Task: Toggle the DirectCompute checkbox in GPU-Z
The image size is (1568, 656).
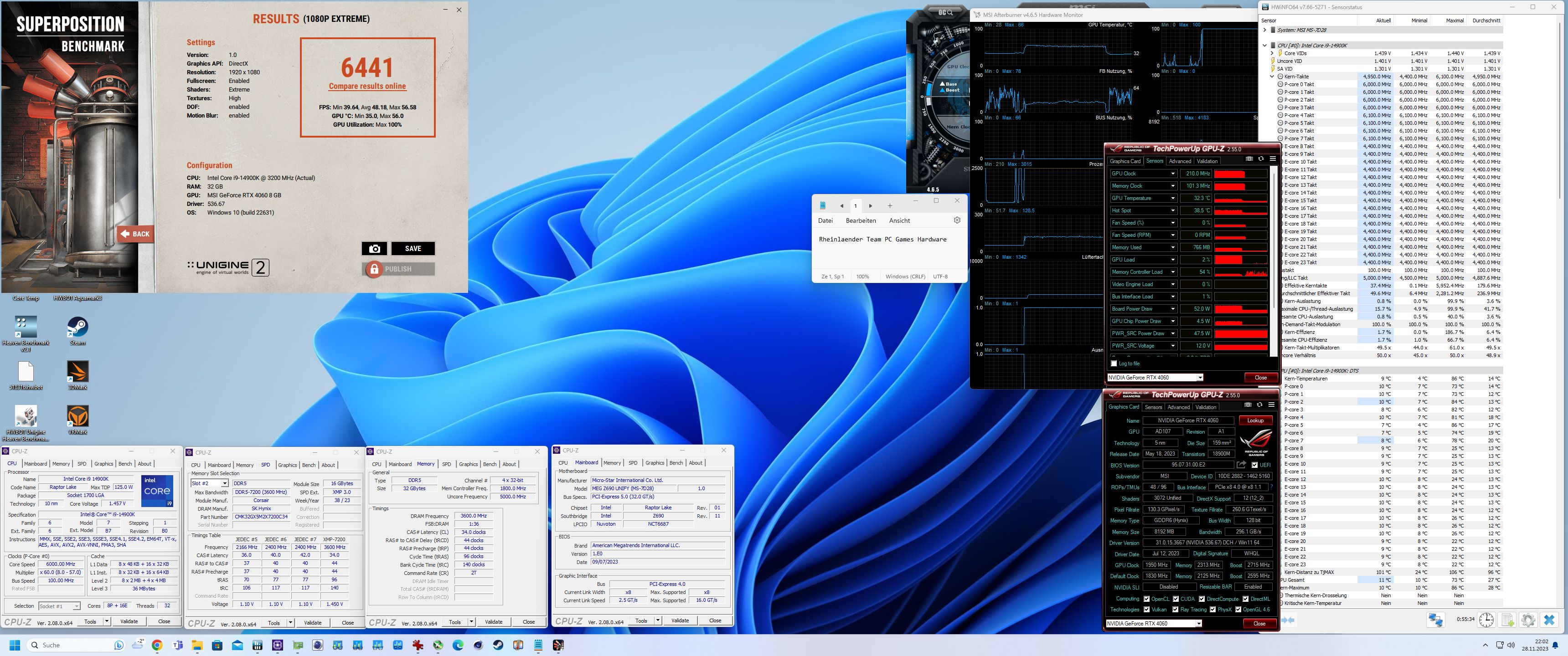Action: 1202,599
